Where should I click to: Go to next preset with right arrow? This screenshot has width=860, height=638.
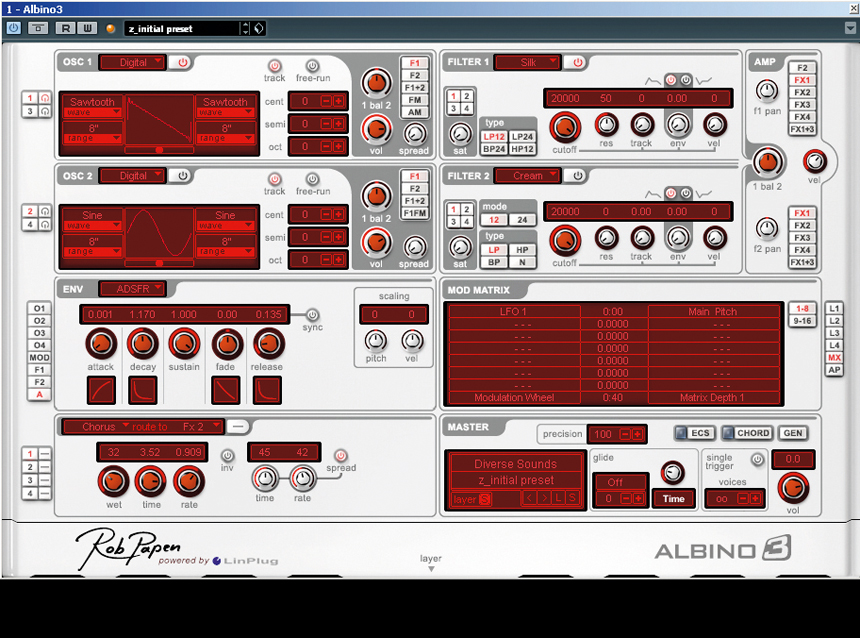[544, 498]
